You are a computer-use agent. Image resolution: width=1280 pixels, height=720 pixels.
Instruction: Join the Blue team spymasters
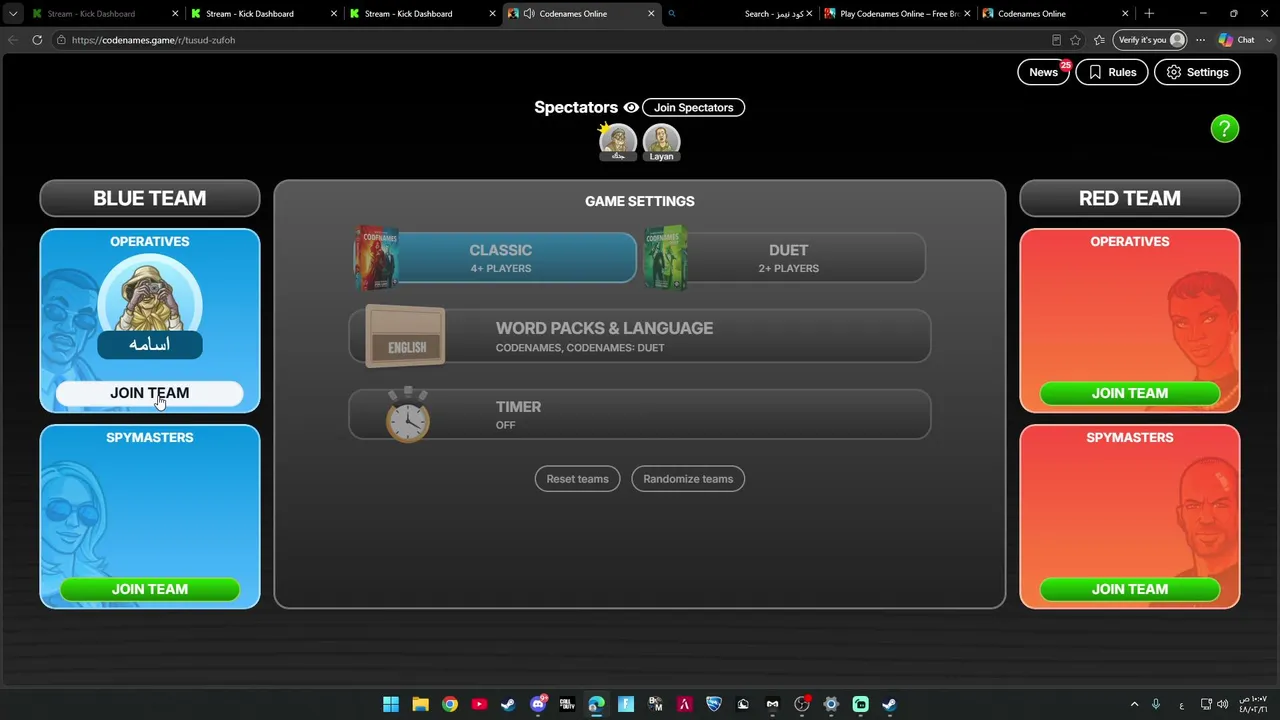click(150, 590)
